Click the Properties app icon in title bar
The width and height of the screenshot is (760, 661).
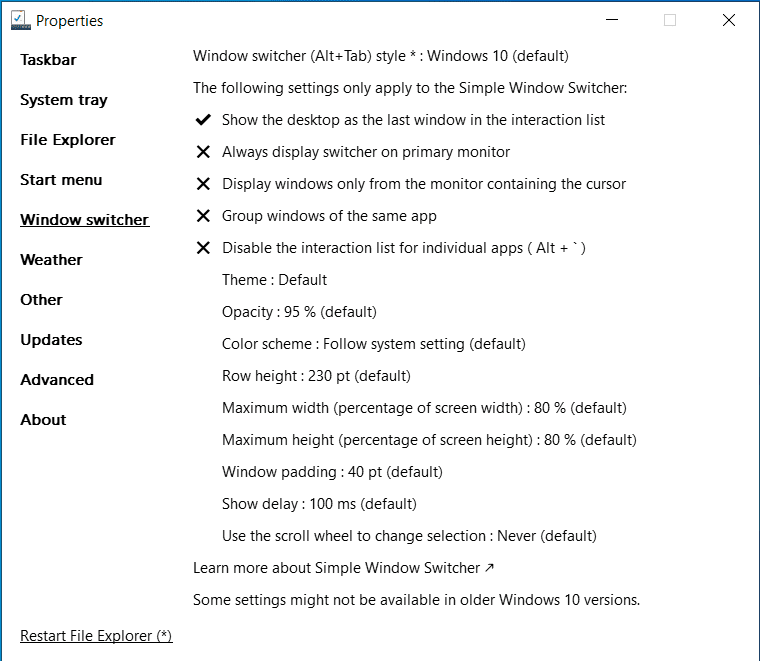[20, 20]
